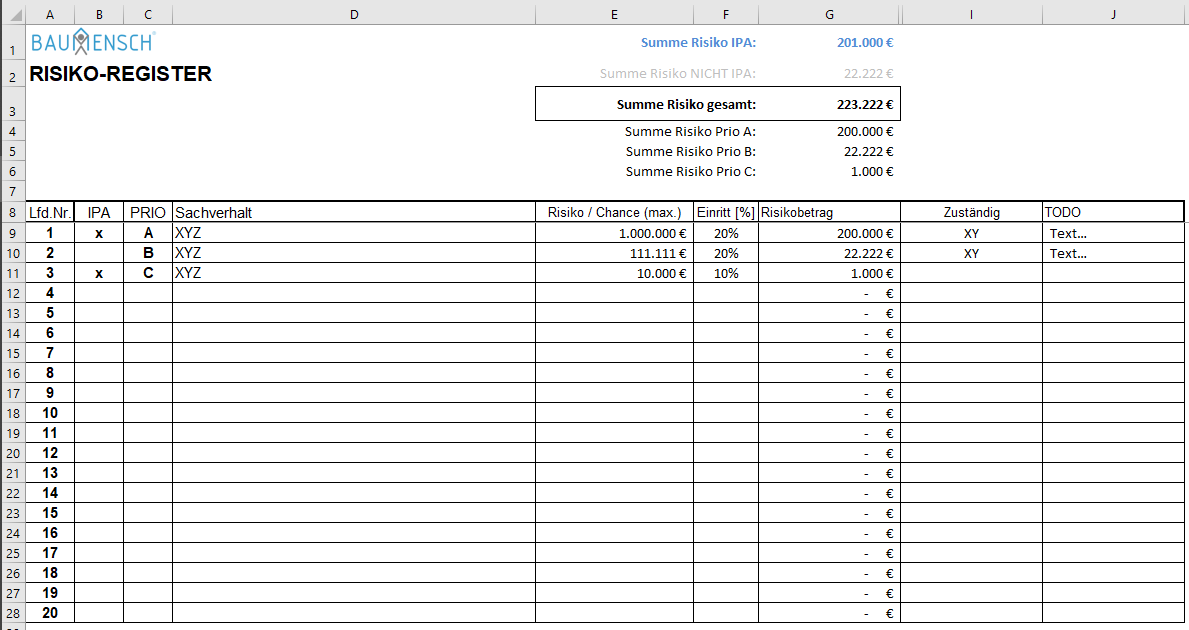Select the IPA mark 'x' for Lfd.Nr. 3
Viewport: 1189px width, 630px height.
pos(99,273)
